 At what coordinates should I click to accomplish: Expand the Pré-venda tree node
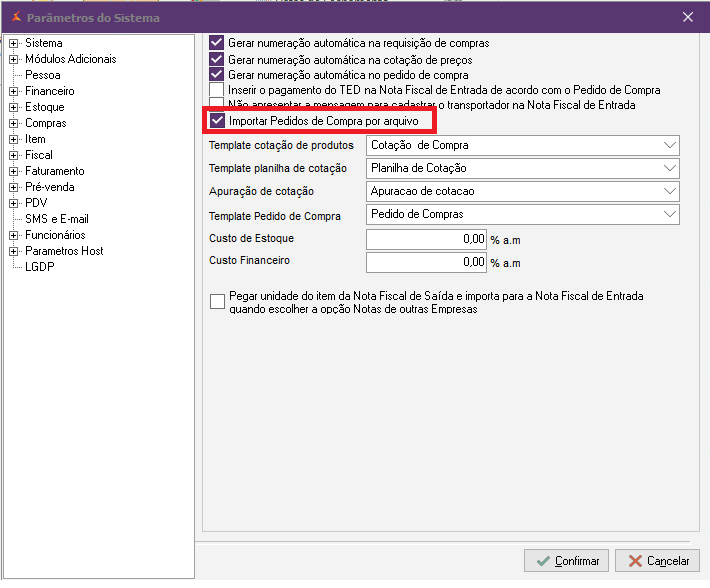[14, 187]
